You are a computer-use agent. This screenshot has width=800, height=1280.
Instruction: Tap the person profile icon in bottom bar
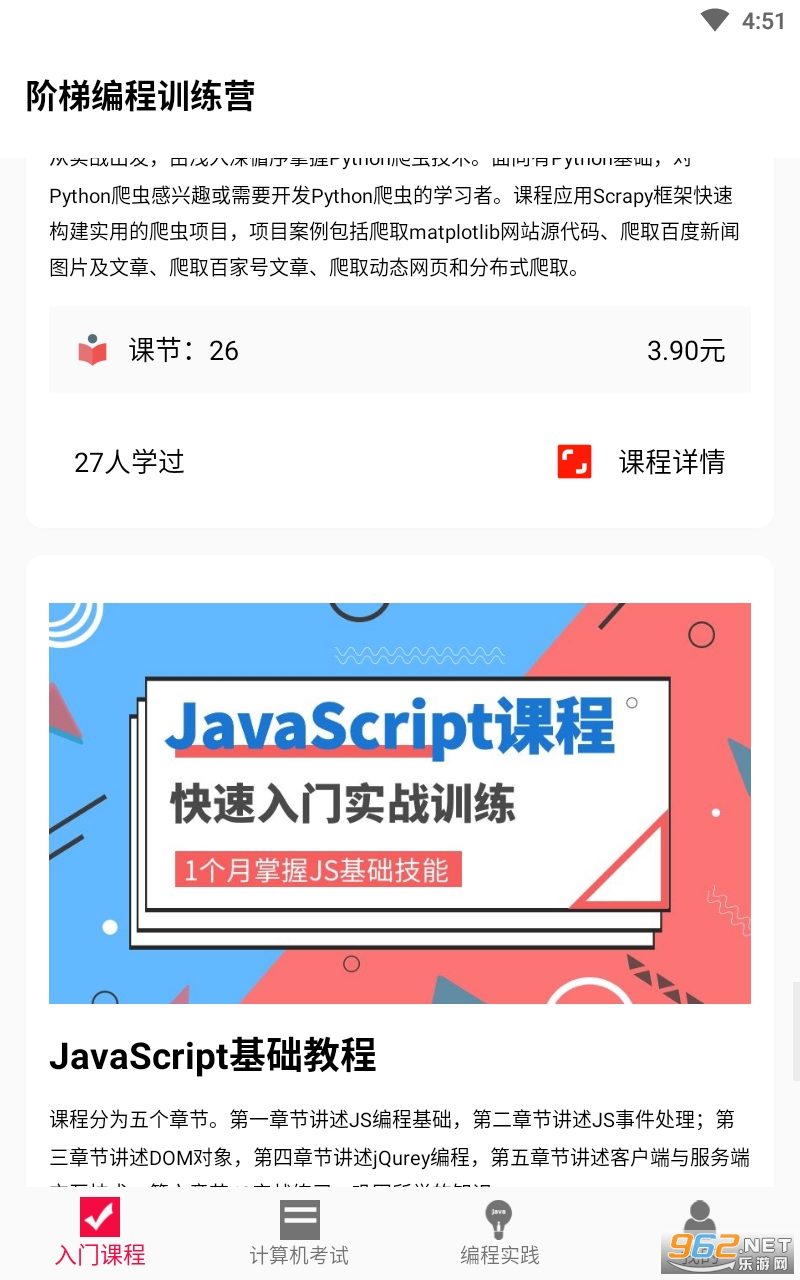point(699,1220)
